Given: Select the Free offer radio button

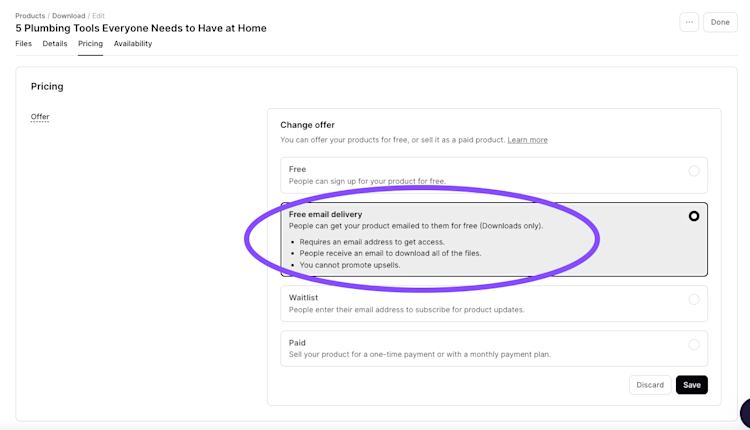Looking at the screenshot, I should [x=694, y=171].
